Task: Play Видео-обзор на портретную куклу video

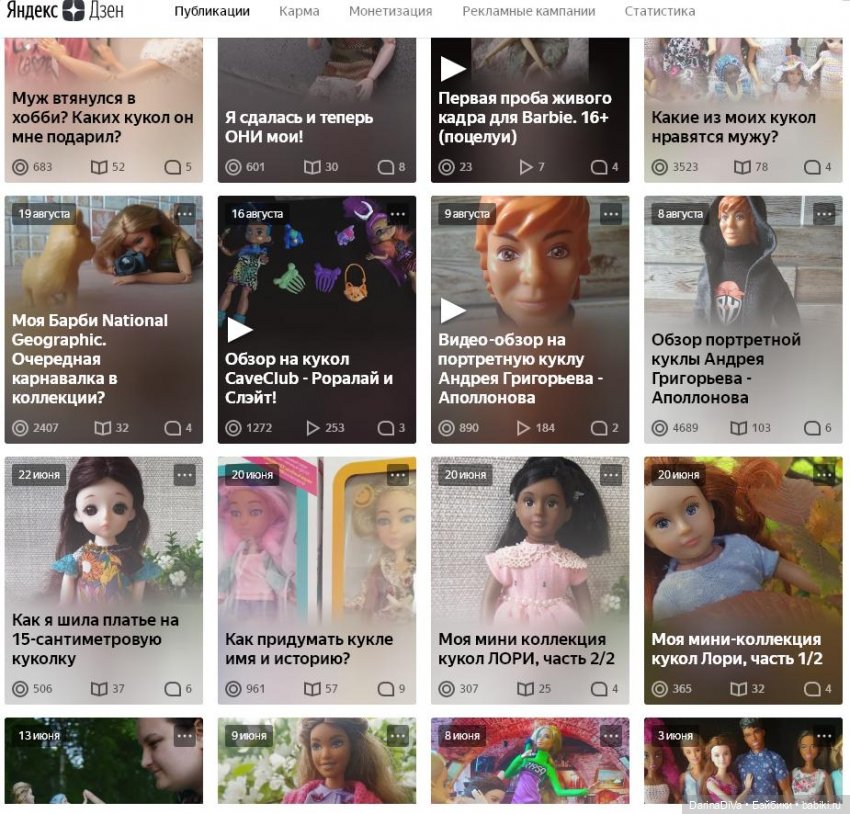Action: (452, 311)
